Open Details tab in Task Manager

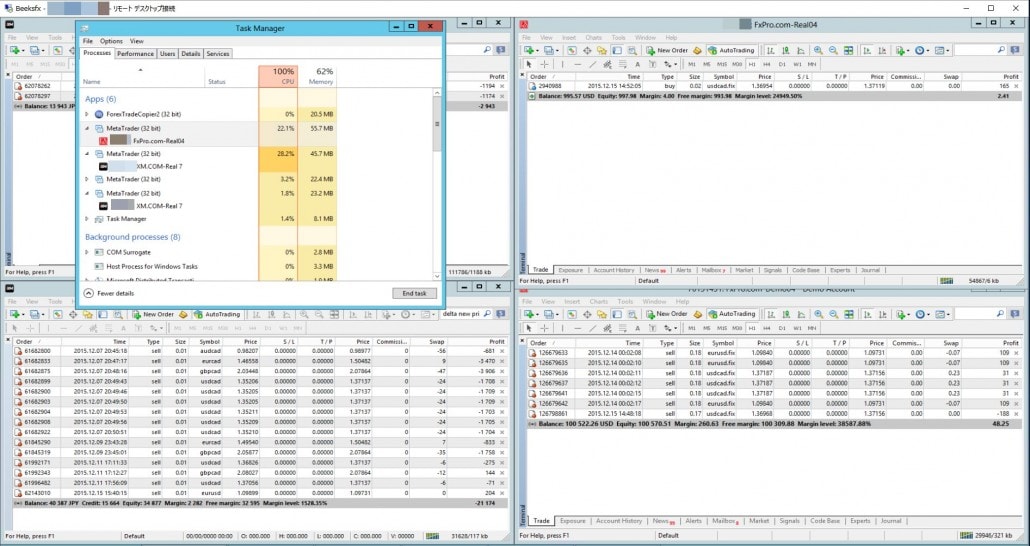tap(190, 54)
